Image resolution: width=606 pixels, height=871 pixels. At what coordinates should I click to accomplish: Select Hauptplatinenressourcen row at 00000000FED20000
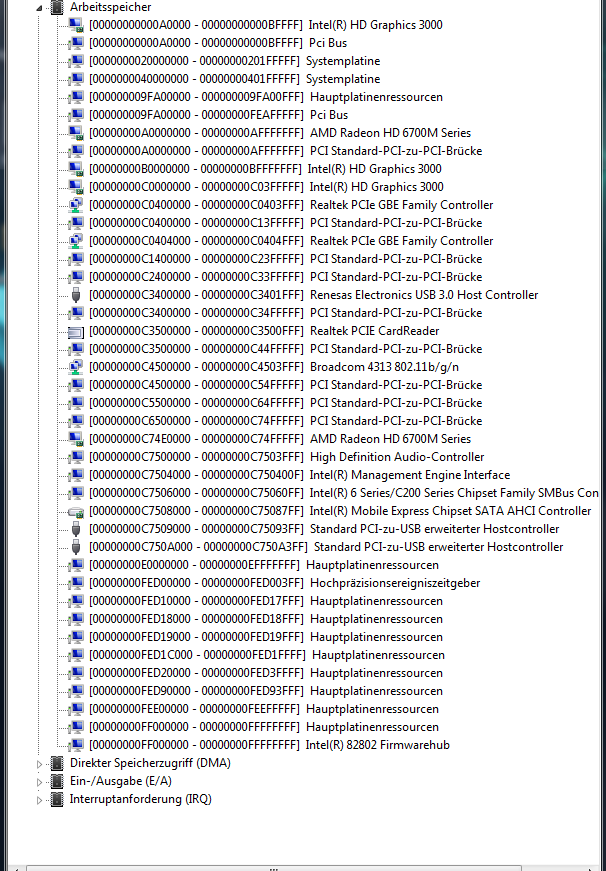tap(266, 673)
